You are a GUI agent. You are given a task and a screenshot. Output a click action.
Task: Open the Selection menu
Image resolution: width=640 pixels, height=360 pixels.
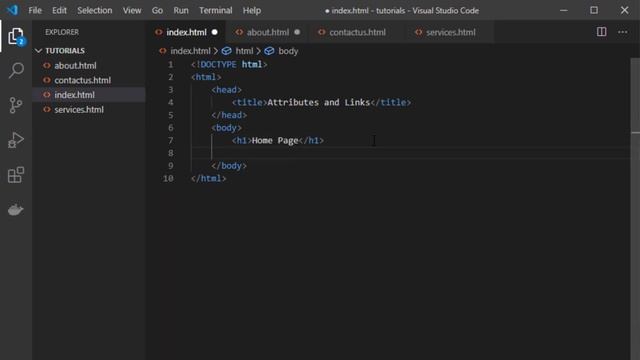pos(95,10)
